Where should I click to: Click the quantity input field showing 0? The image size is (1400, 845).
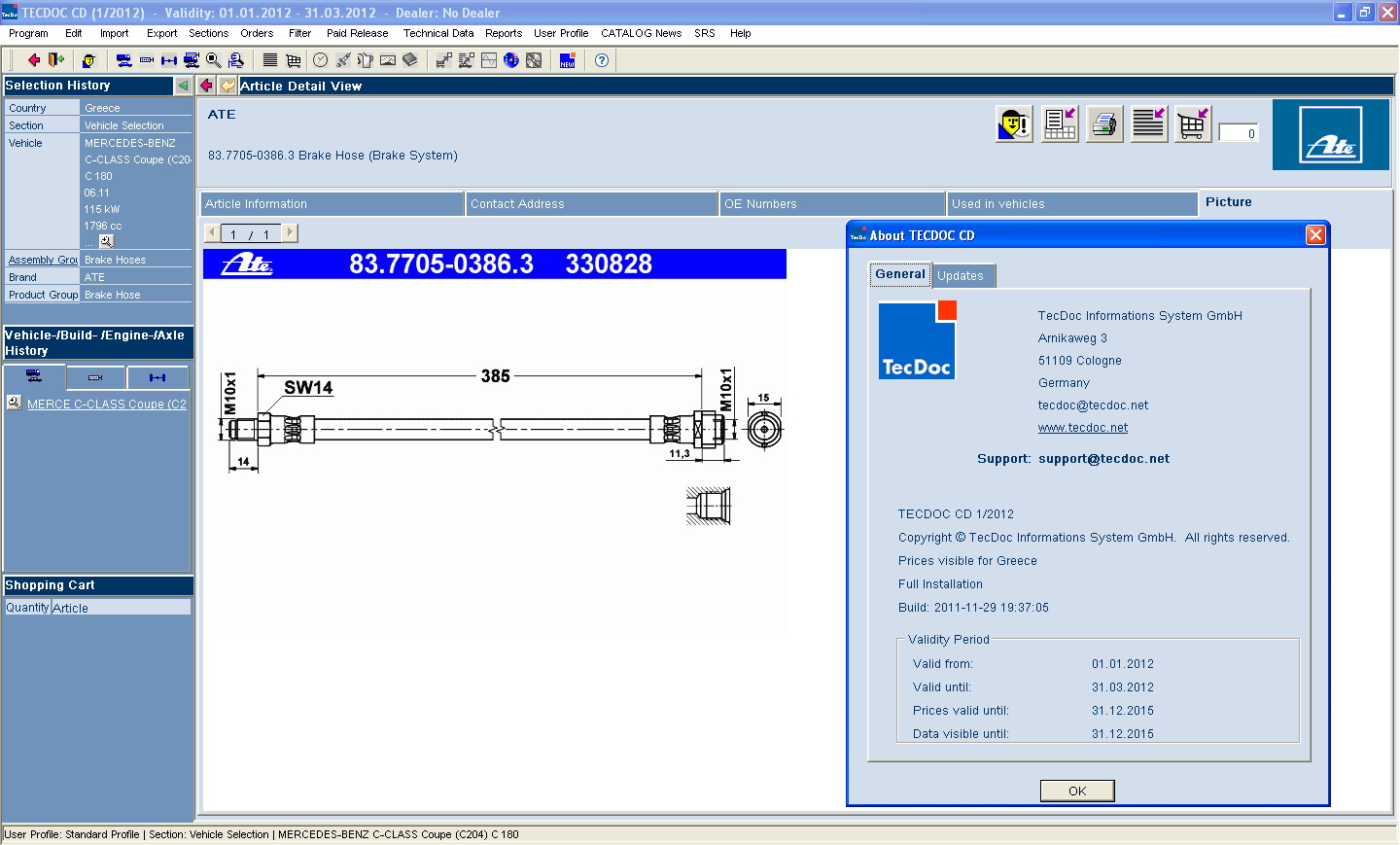point(1239,133)
